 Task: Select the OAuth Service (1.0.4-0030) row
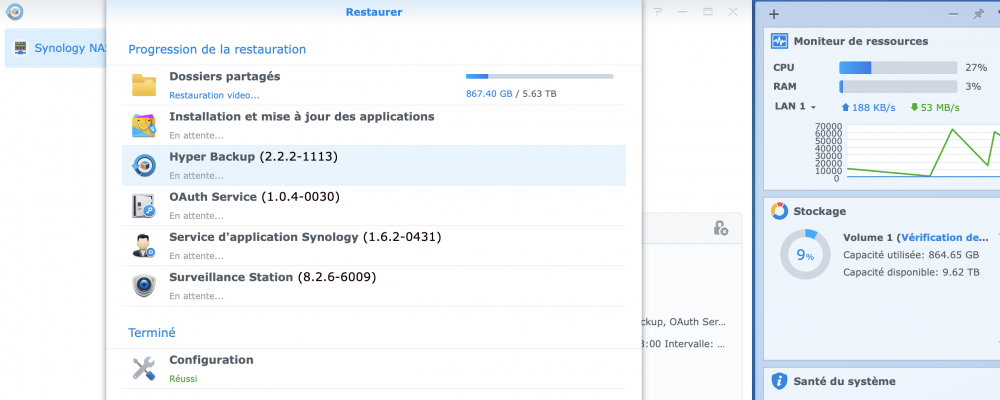click(374, 205)
